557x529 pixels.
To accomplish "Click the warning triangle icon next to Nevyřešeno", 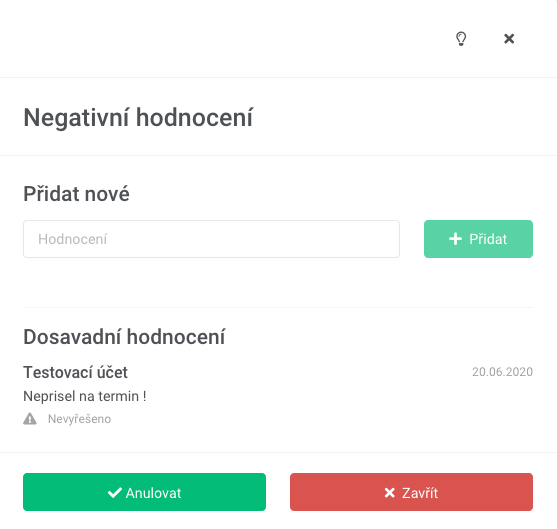I will pos(30,419).
